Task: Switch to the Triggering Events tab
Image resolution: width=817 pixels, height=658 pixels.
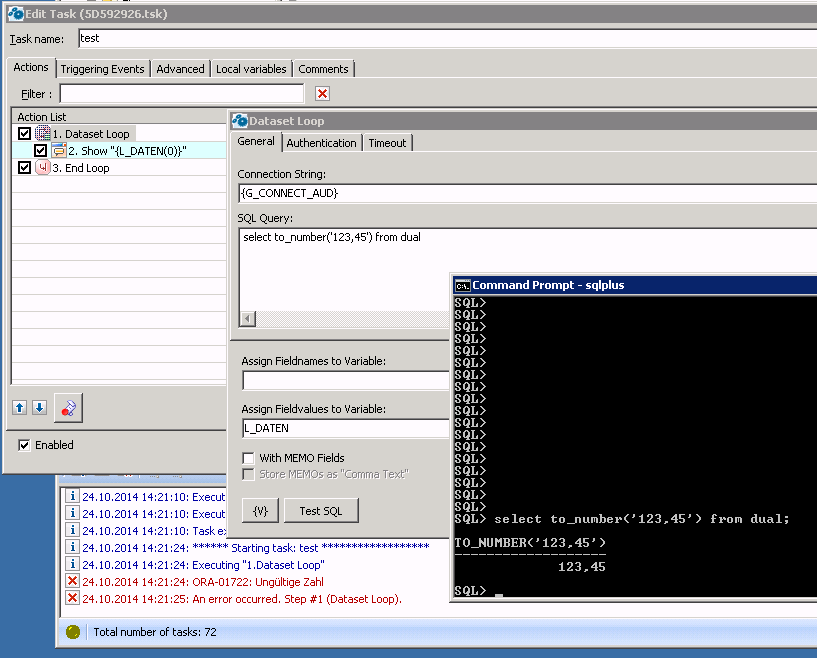Action: (x=103, y=69)
